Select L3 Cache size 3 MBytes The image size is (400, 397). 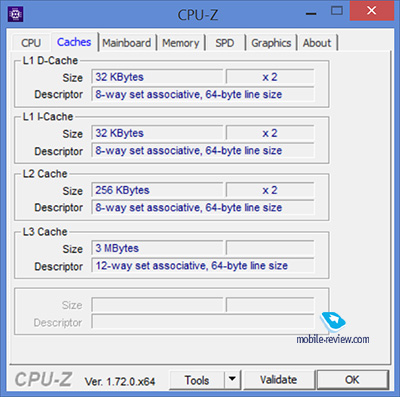coord(157,248)
